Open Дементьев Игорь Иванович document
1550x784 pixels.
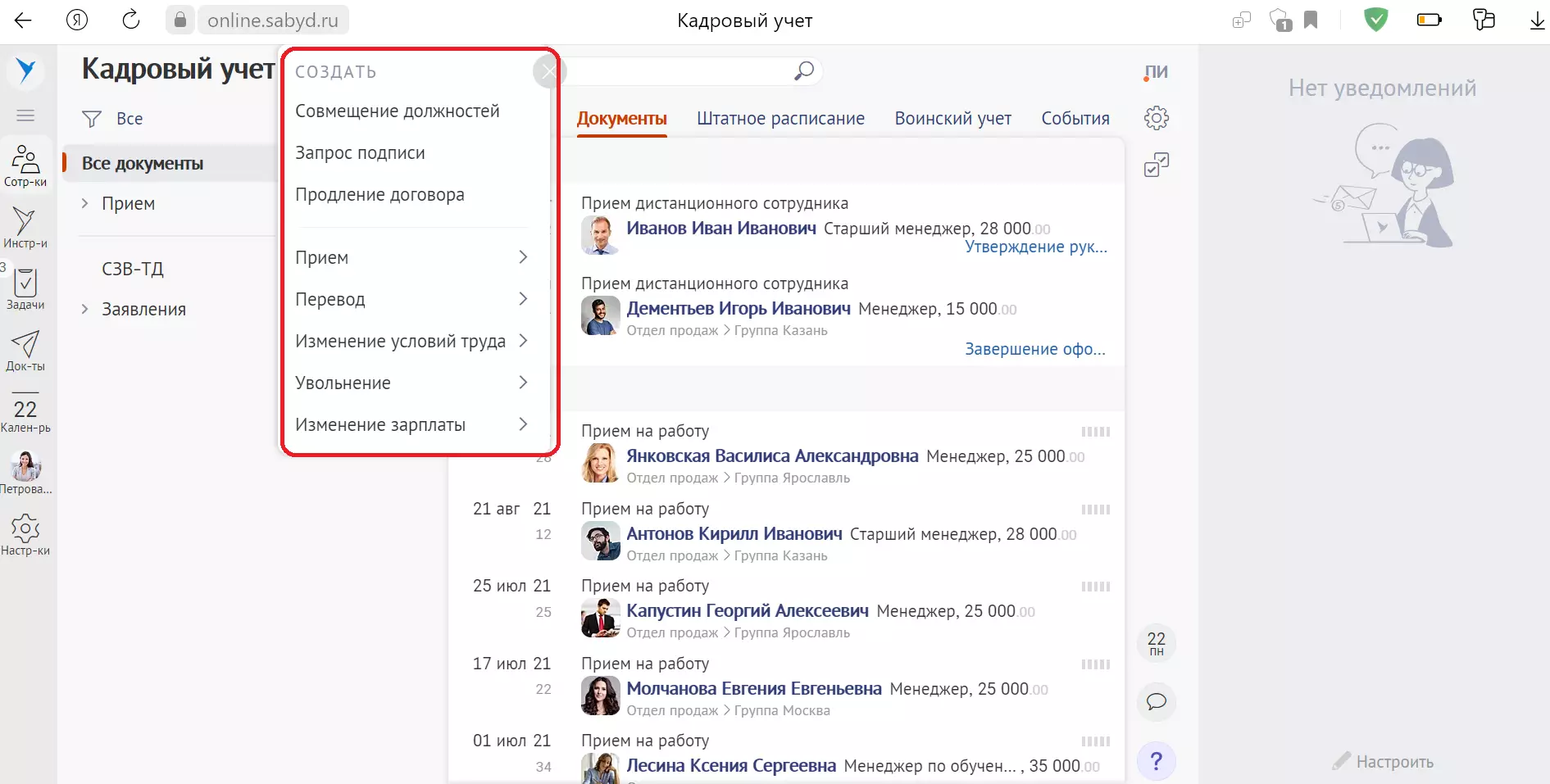click(x=739, y=309)
